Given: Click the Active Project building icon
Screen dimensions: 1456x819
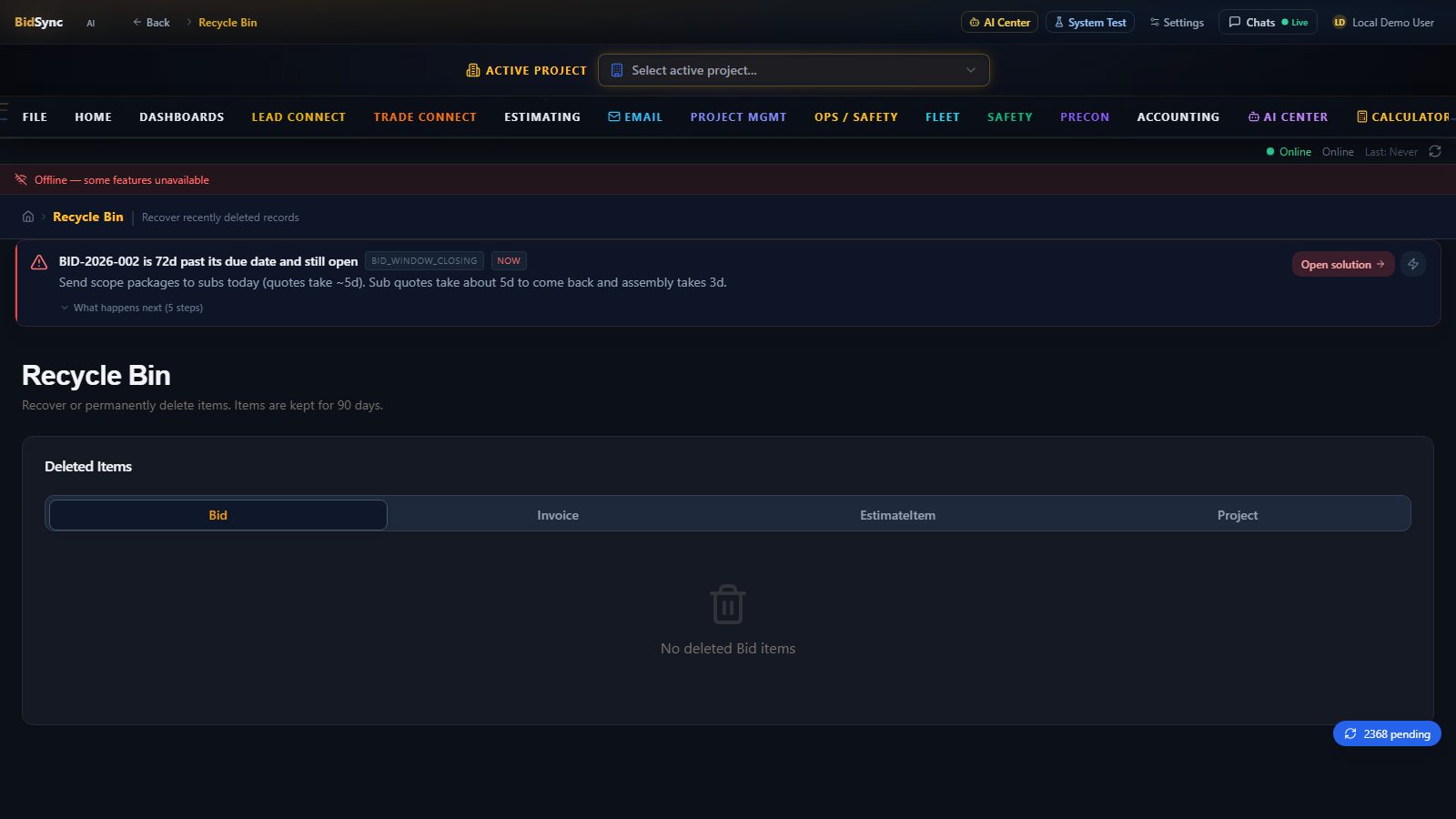Looking at the screenshot, I should click(x=473, y=70).
